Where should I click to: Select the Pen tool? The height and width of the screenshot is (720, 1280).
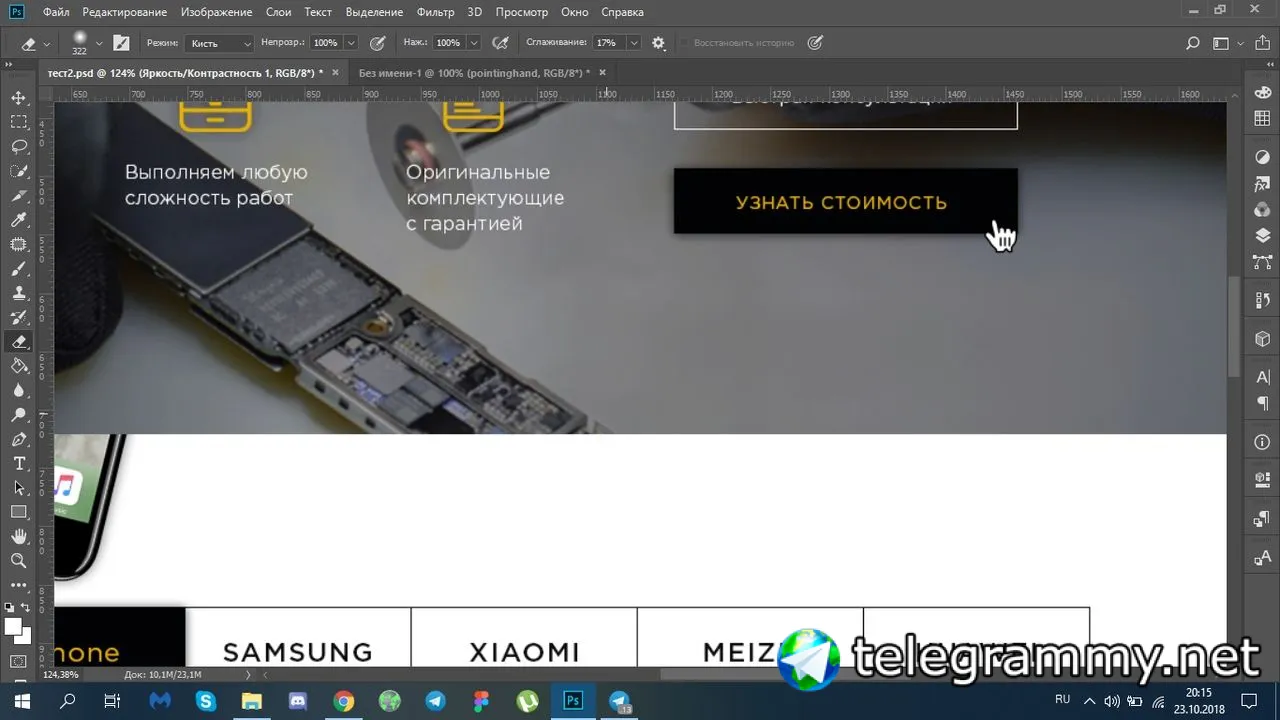pos(18,440)
